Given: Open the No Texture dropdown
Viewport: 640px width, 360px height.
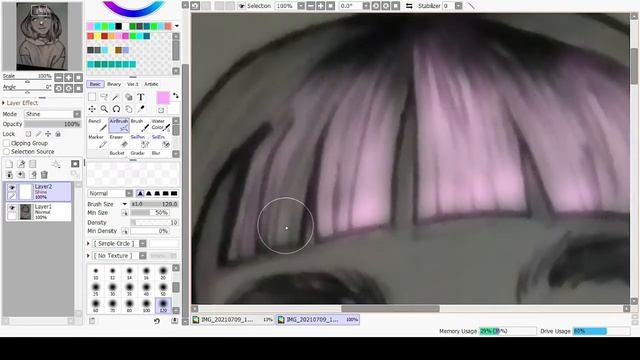Looking at the screenshot, I should click(119, 256).
